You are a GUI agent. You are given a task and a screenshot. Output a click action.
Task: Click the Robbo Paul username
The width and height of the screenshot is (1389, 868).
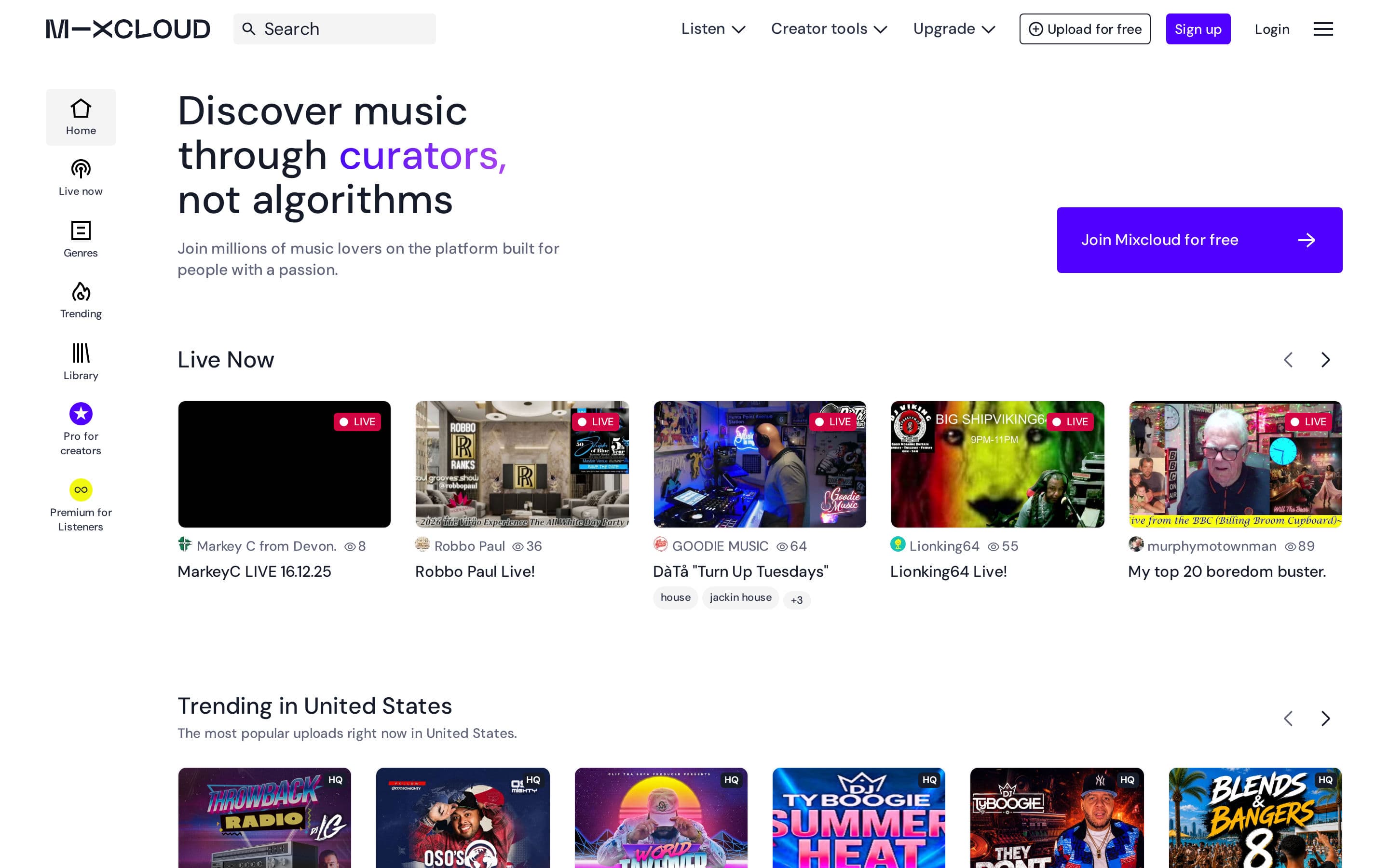(x=469, y=546)
